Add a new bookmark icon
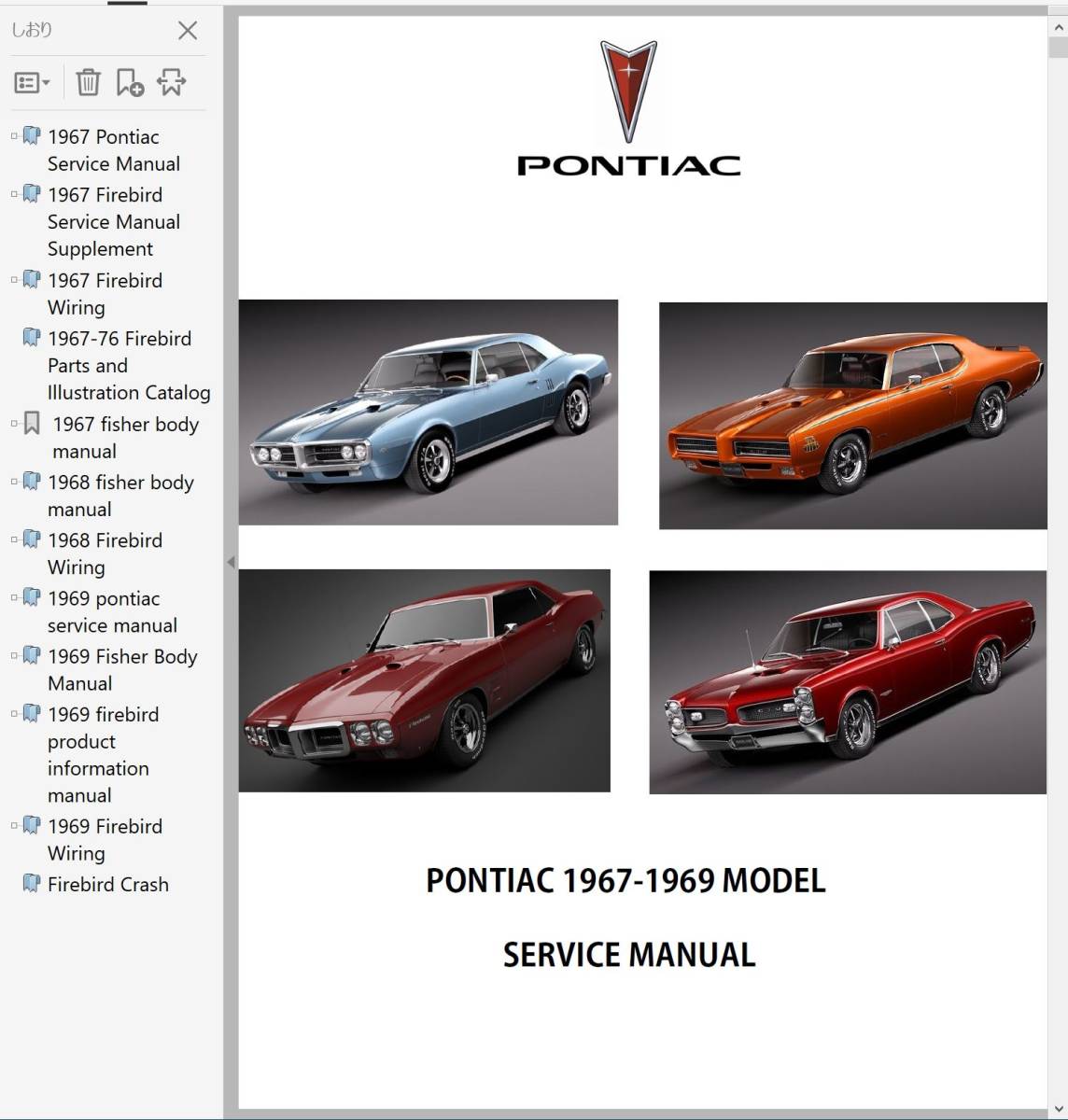The height and width of the screenshot is (1120, 1068). tap(130, 82)
